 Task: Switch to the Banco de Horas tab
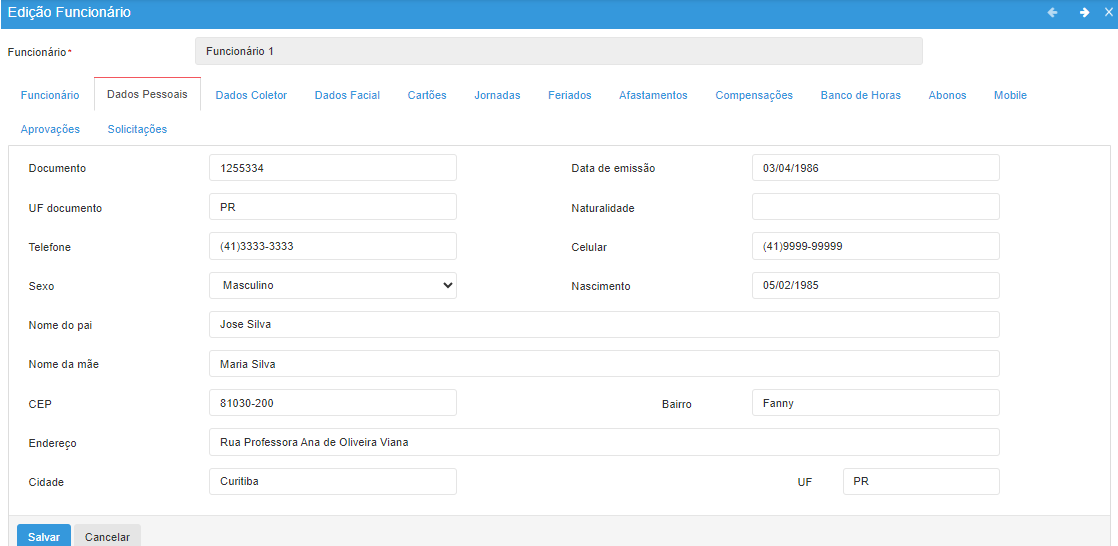click(860, 96)
